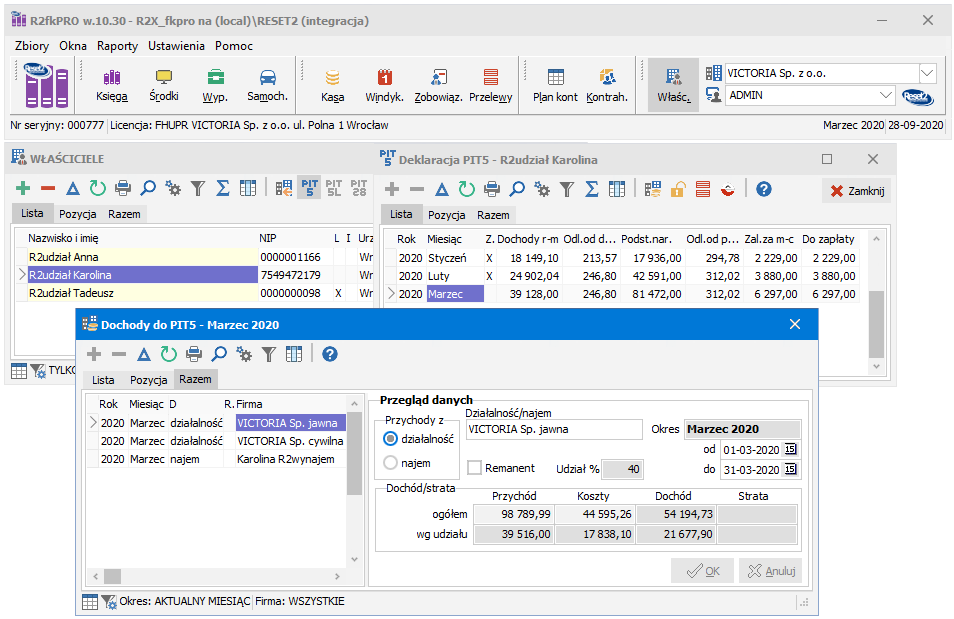This screenshot has width=954, height=619.
Task: Refresh the WŁAŚCICIELE list
Action: point(98,189)
